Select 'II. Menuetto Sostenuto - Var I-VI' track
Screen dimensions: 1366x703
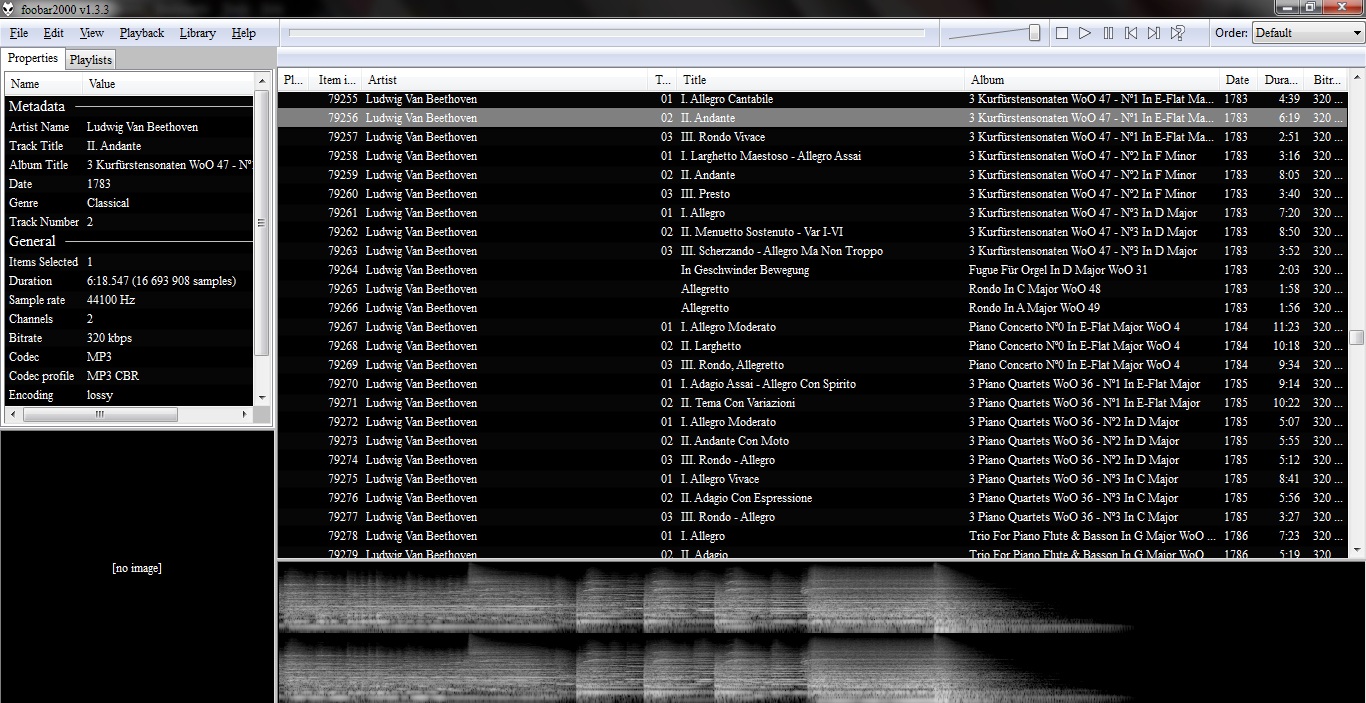pos(812,232)
